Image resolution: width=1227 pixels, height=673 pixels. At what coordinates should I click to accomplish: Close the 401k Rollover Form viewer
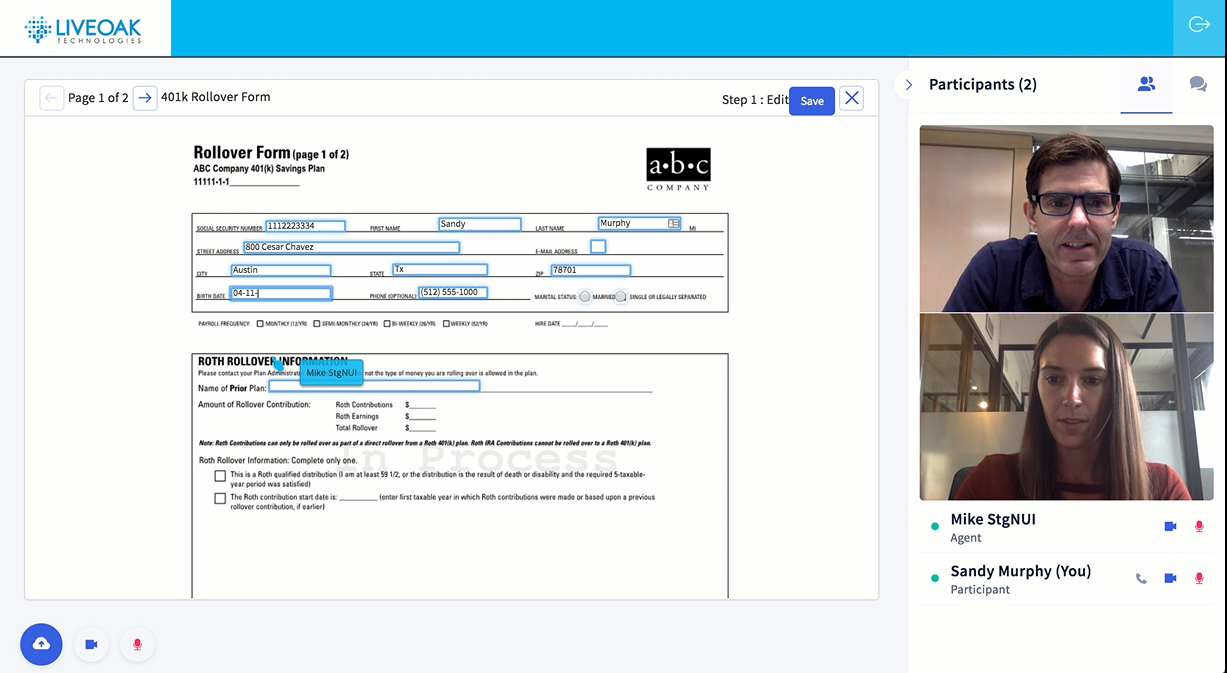pos(851,98)
